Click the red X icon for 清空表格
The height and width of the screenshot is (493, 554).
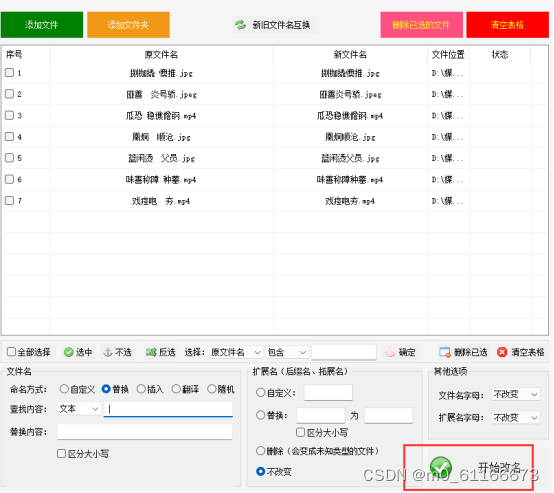[502, 352]
